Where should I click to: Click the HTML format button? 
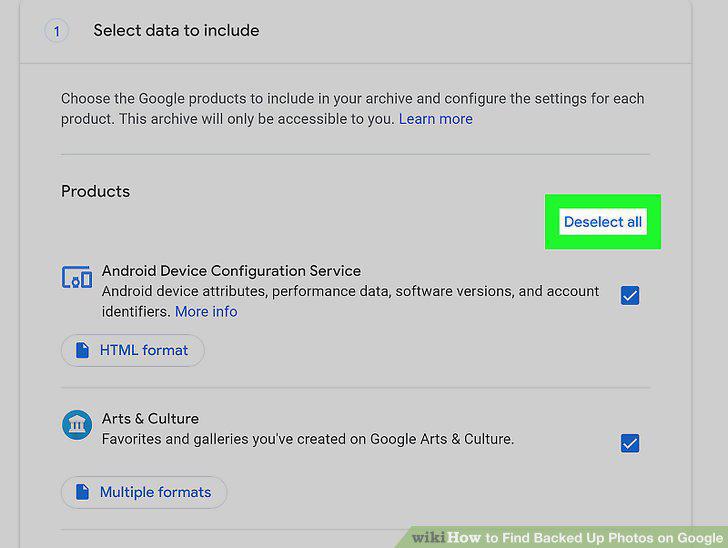133,350
